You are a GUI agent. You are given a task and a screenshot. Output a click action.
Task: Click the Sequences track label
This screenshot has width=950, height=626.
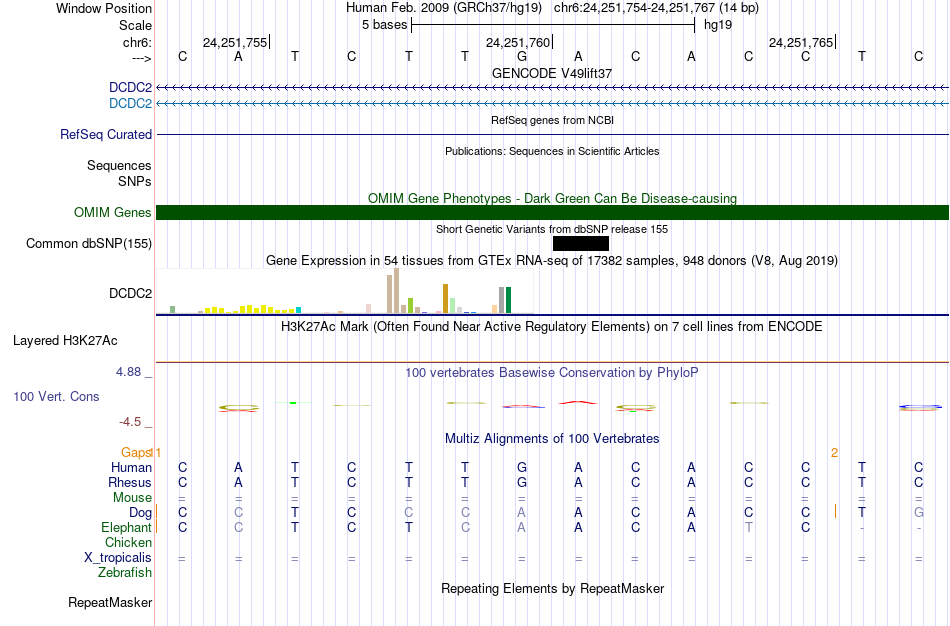tap(119, 165)
